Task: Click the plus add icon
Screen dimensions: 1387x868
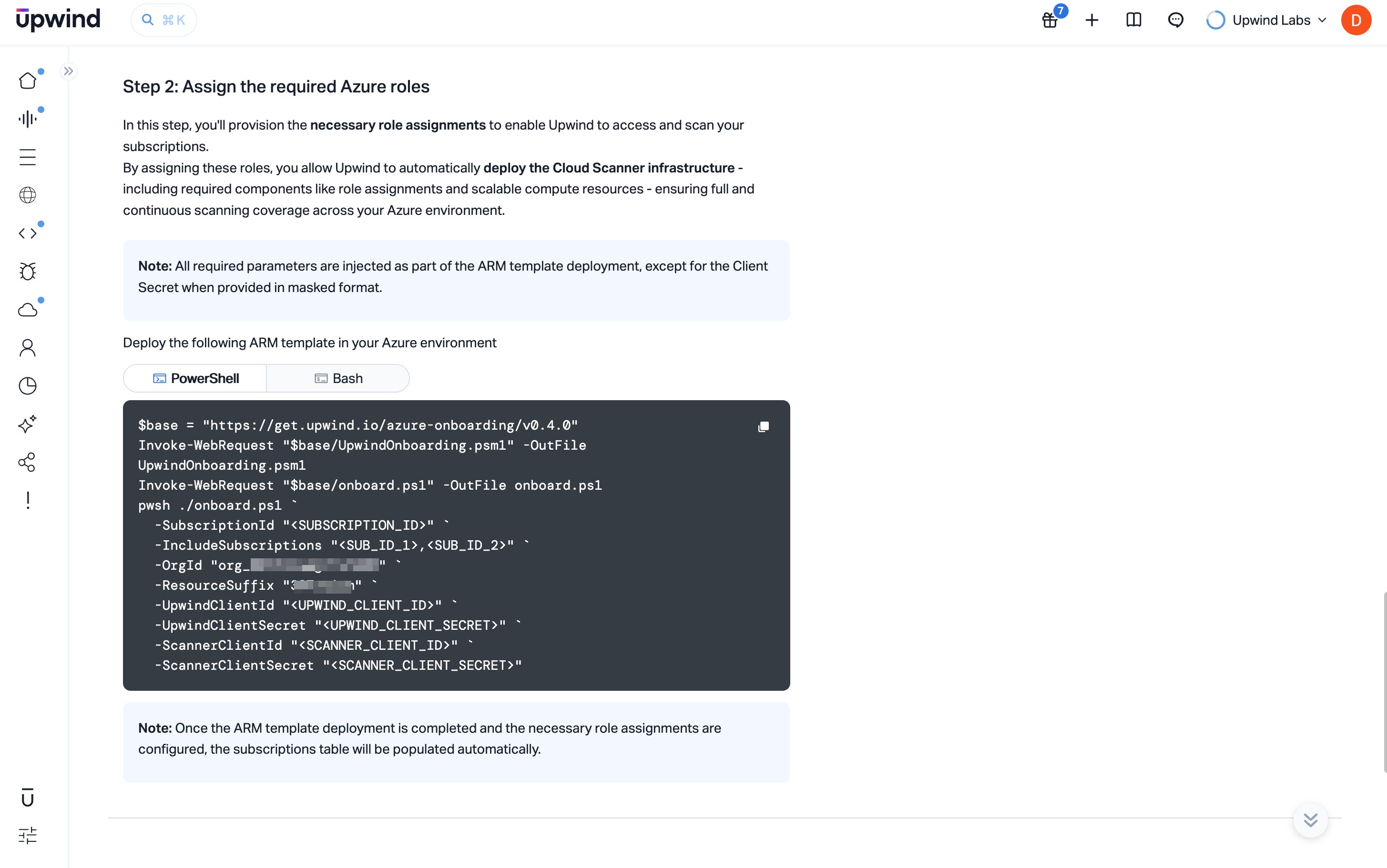Action: coord(1092,20)
